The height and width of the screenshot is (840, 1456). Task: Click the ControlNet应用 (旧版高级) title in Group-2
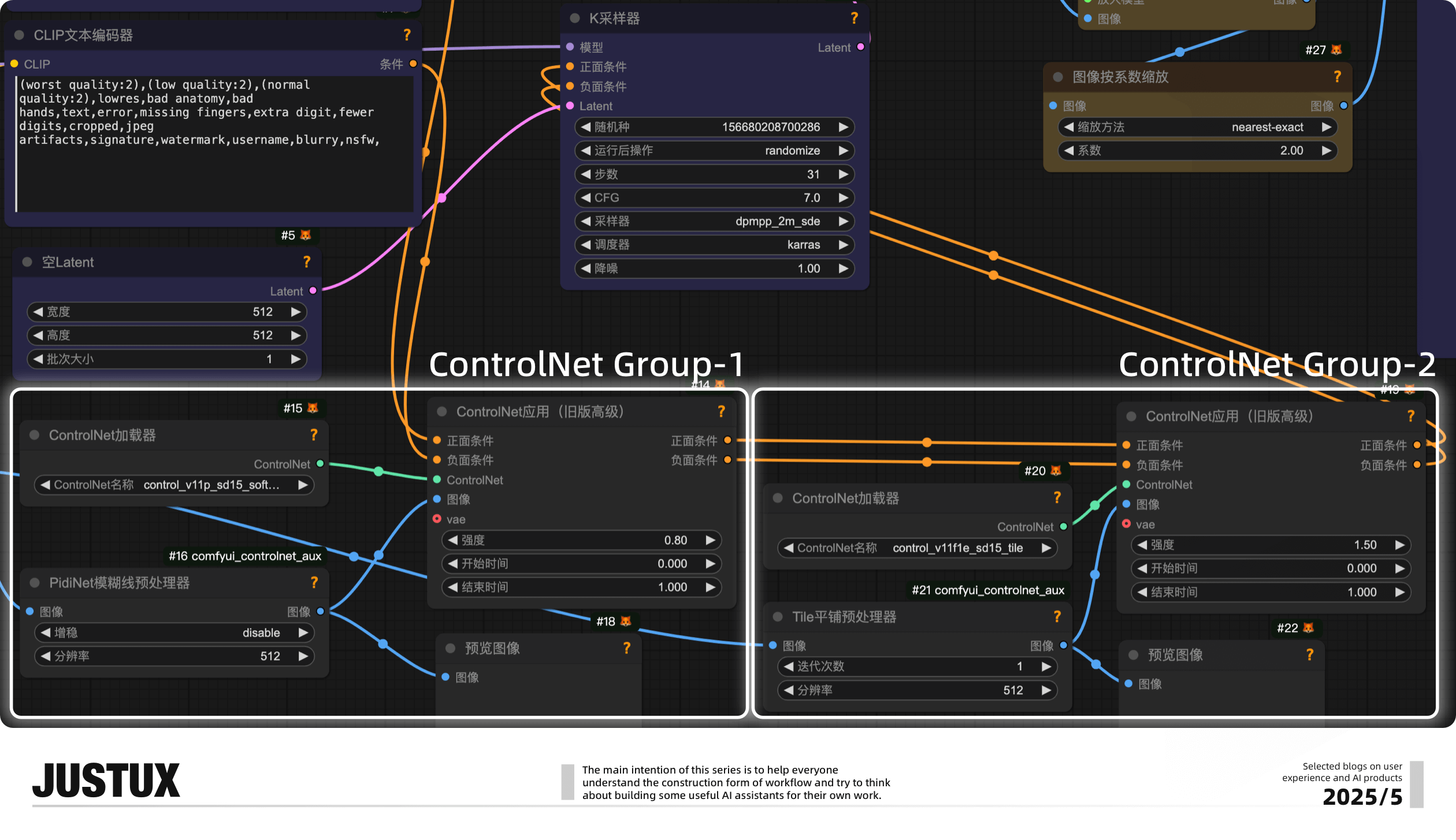click(1230, 417)
